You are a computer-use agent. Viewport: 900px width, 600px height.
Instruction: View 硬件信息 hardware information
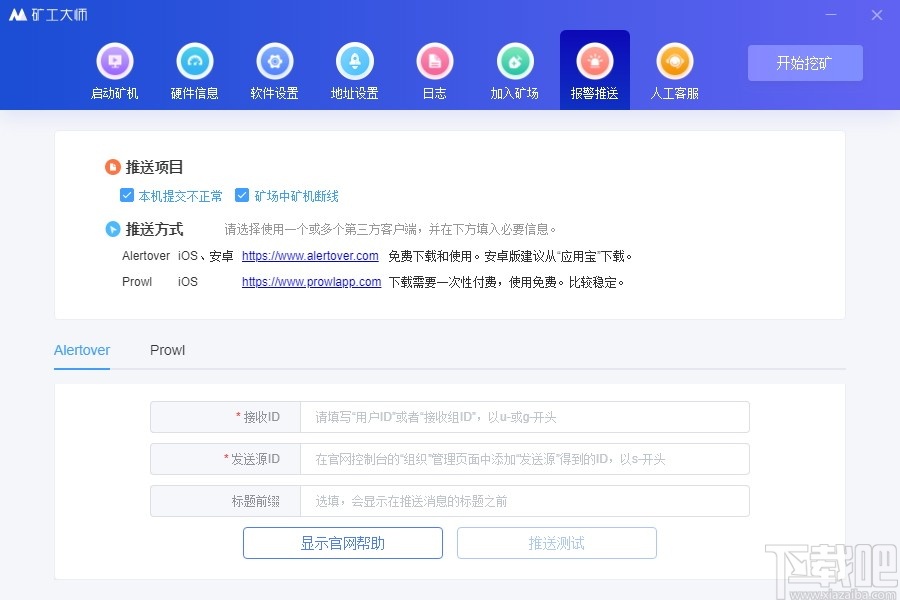click(x=194, y=68)
